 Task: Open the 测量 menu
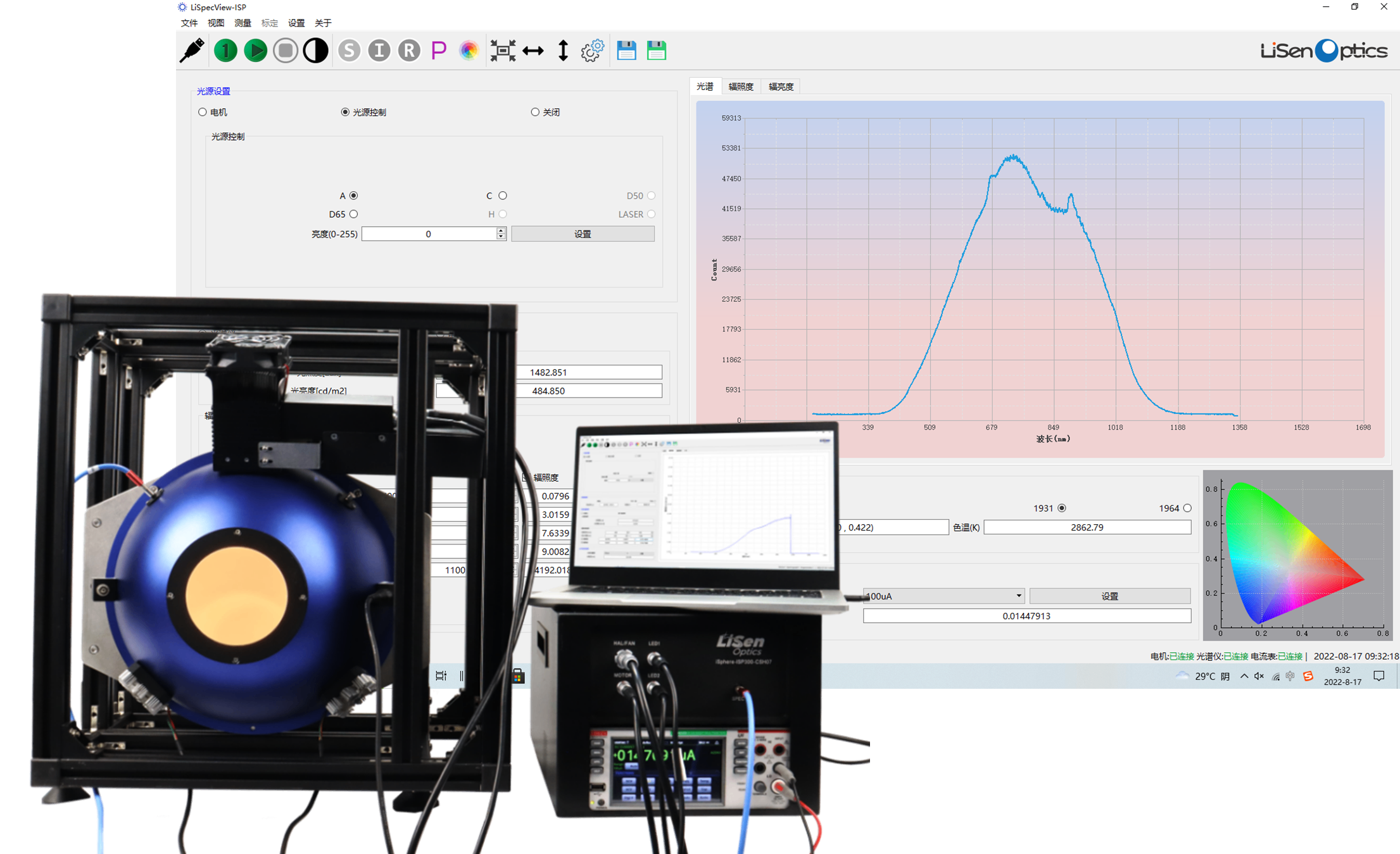pos(243,23)
